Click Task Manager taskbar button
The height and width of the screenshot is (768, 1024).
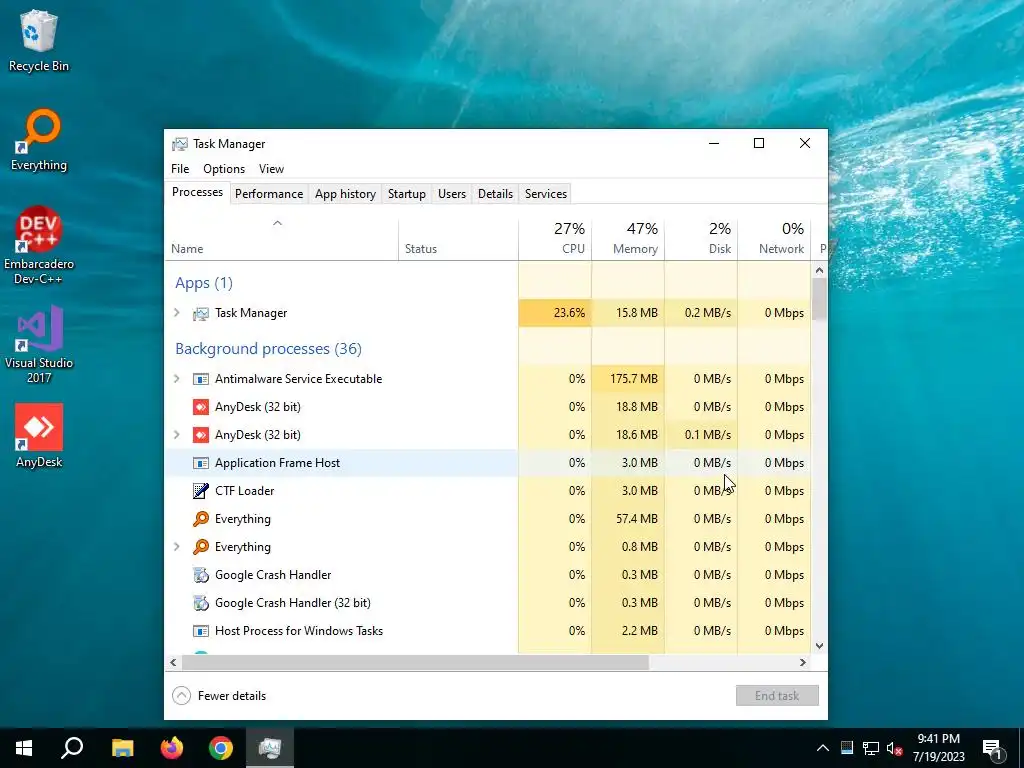pos(270,748)
